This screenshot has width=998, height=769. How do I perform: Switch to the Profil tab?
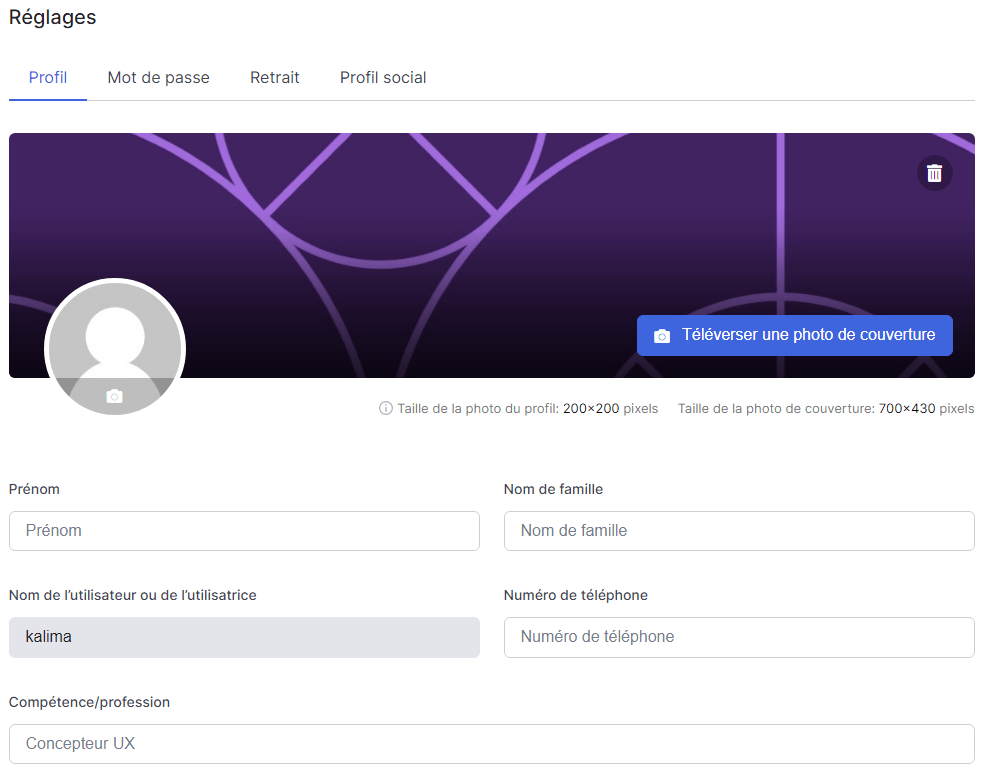(x=48, y=78)
